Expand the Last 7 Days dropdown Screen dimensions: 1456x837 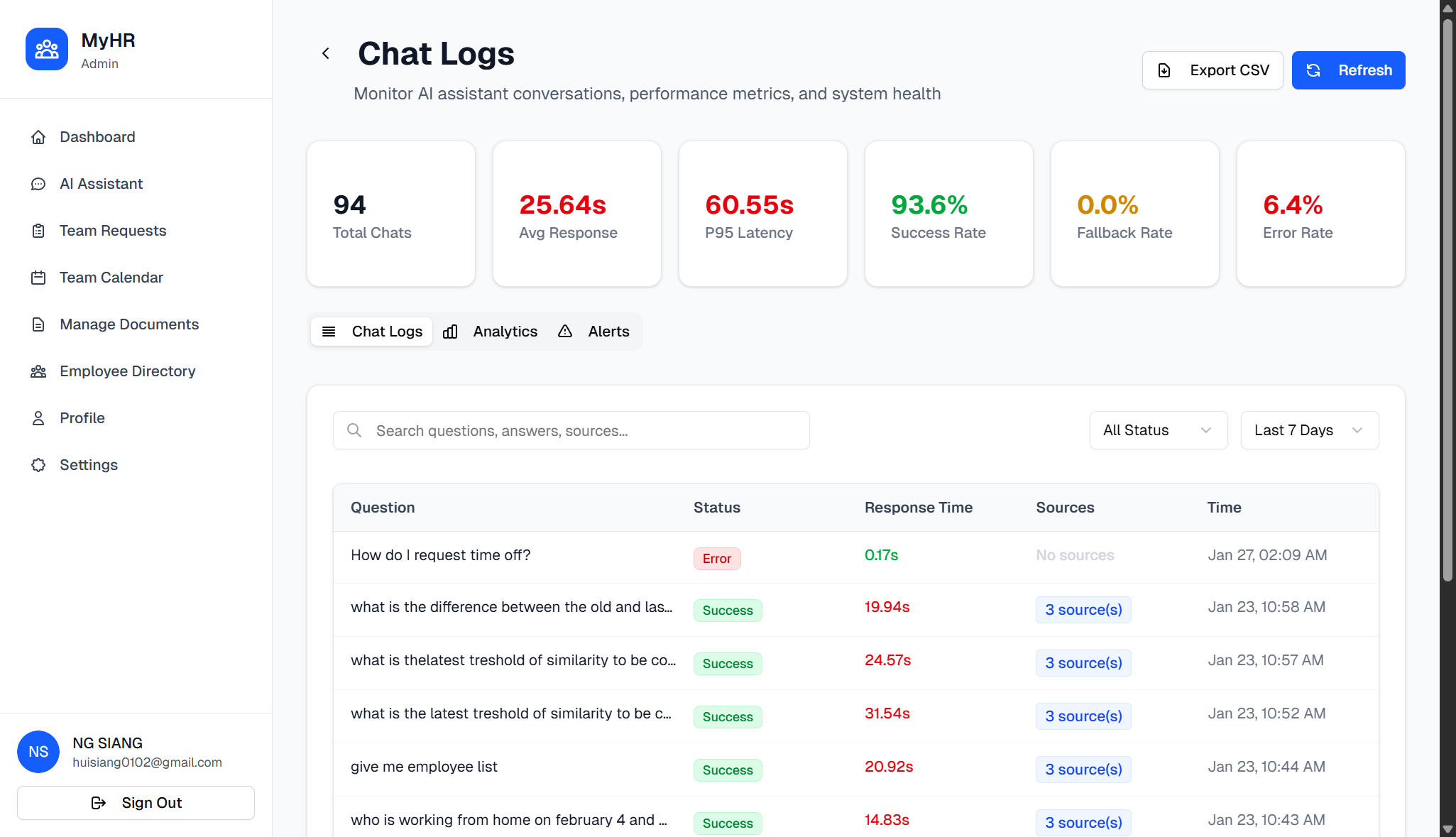[x=1309, y=430]
